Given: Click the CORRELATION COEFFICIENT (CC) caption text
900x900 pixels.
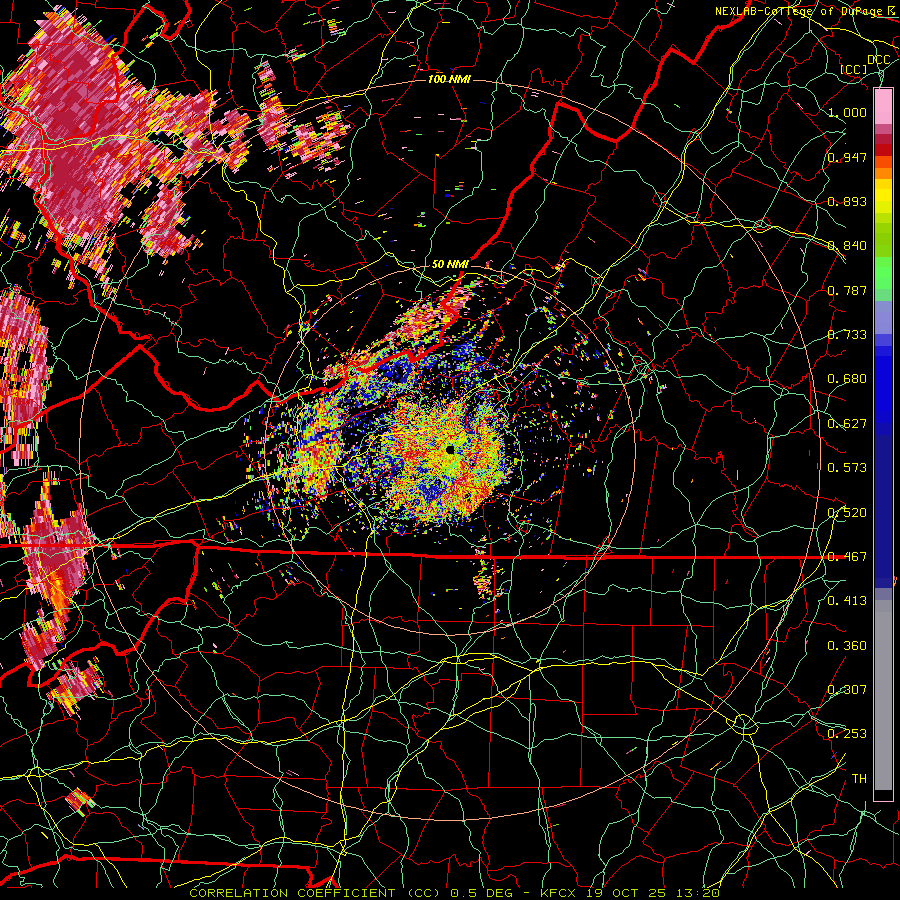Looking at the screenshot, I should (315, 893).
